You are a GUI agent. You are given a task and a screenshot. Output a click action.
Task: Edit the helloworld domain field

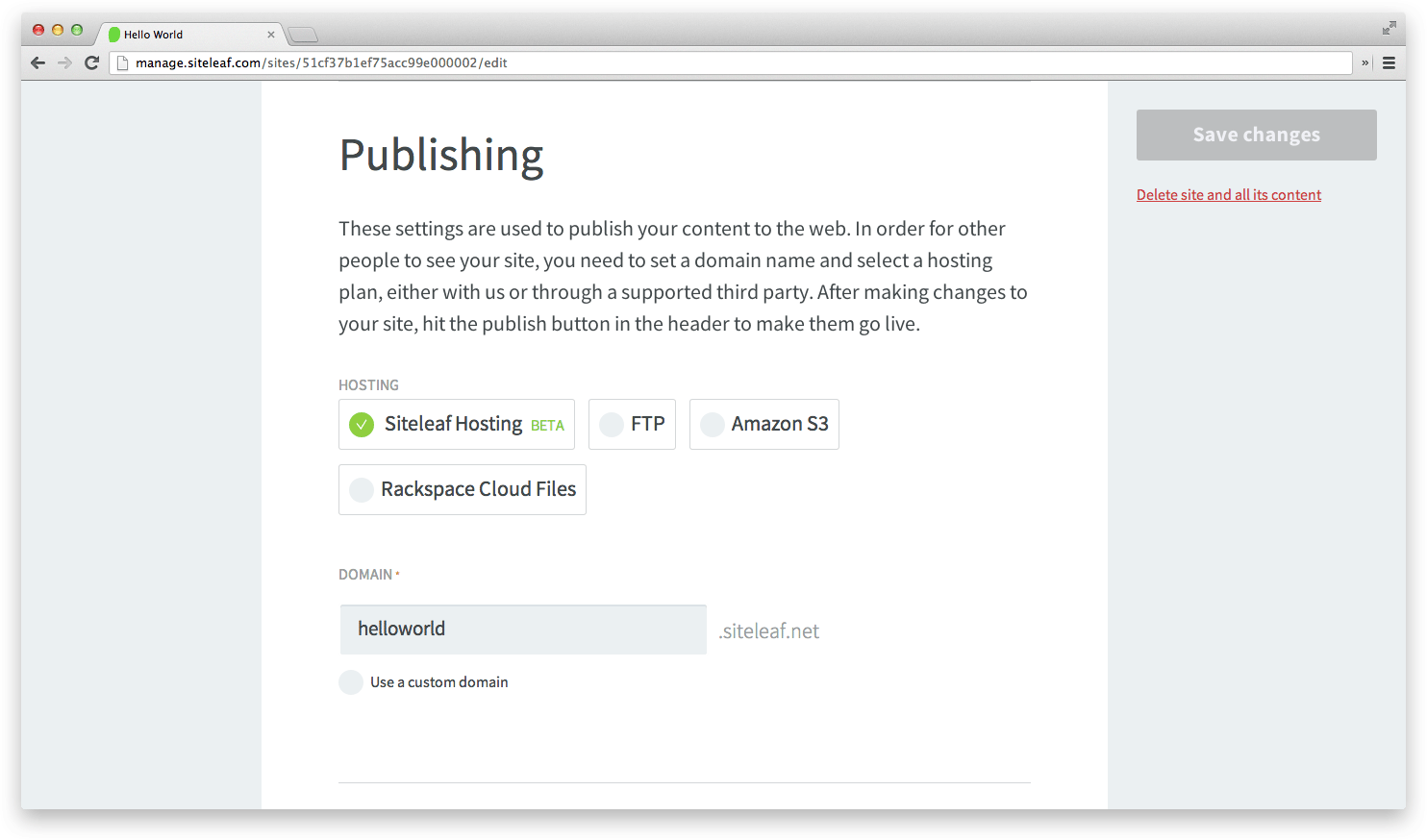point(523,630)
